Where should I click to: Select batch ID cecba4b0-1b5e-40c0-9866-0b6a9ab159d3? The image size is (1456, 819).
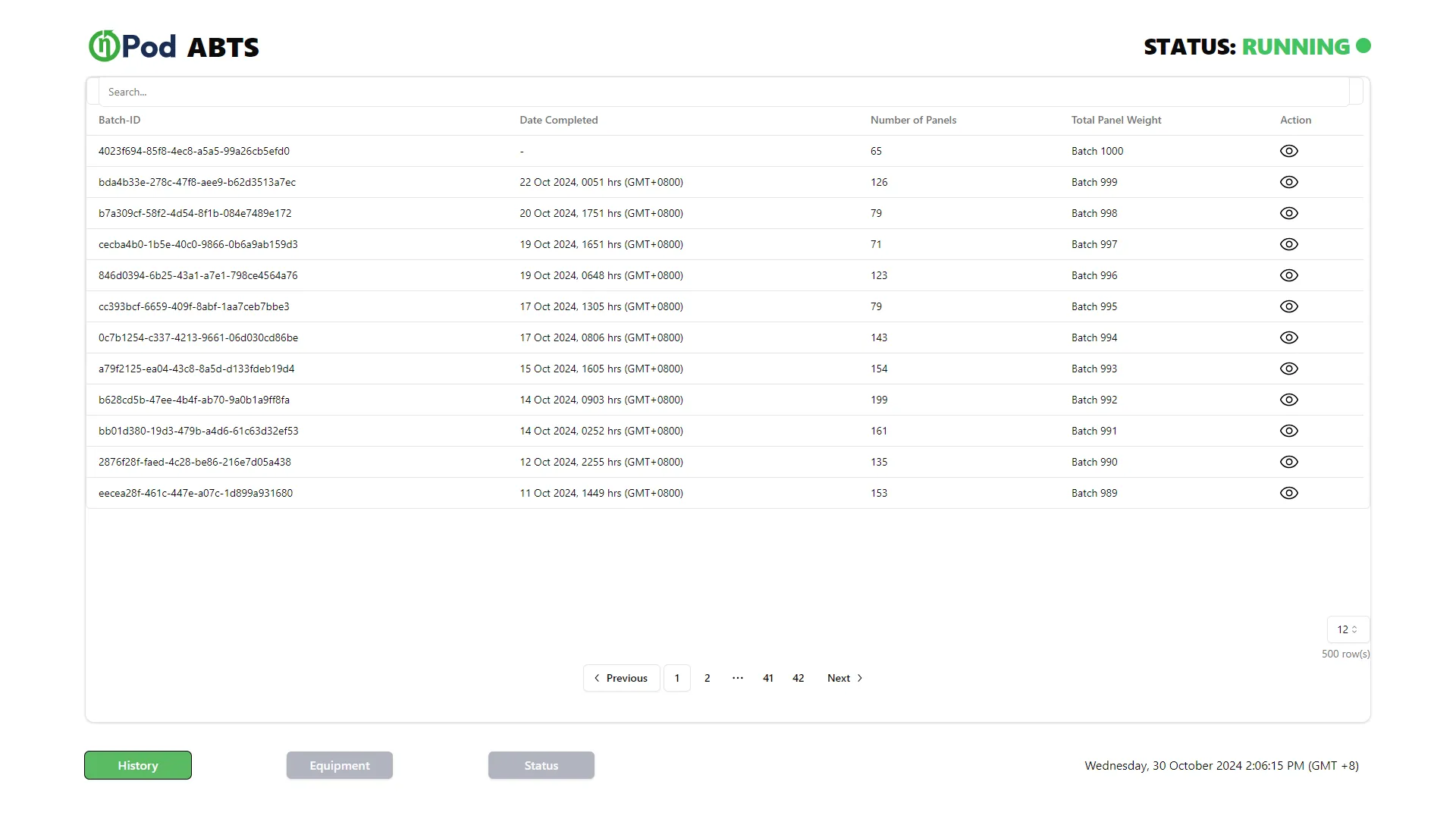pyautogui.click(x=198, y=244)
